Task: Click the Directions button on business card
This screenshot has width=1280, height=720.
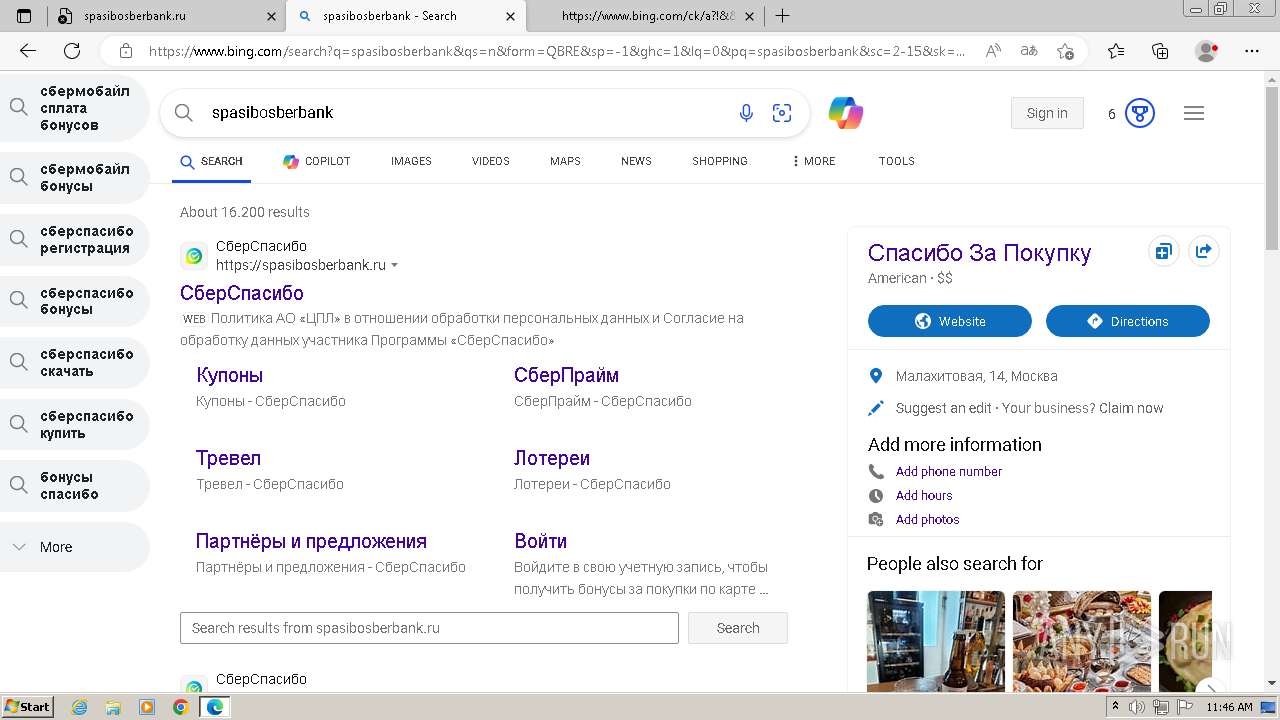Action: point(1128,321)
